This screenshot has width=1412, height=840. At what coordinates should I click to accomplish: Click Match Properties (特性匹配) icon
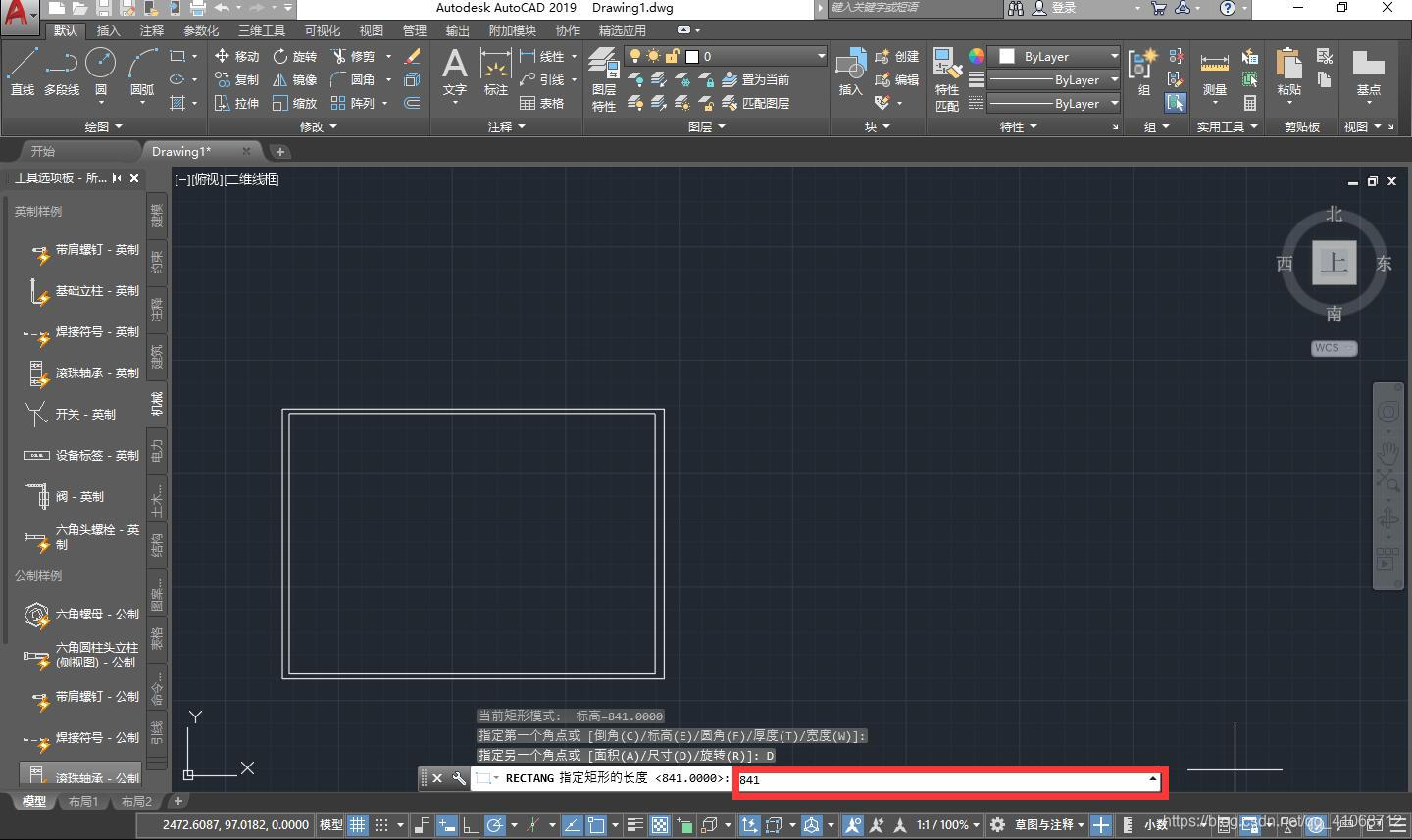click(946, 78)
